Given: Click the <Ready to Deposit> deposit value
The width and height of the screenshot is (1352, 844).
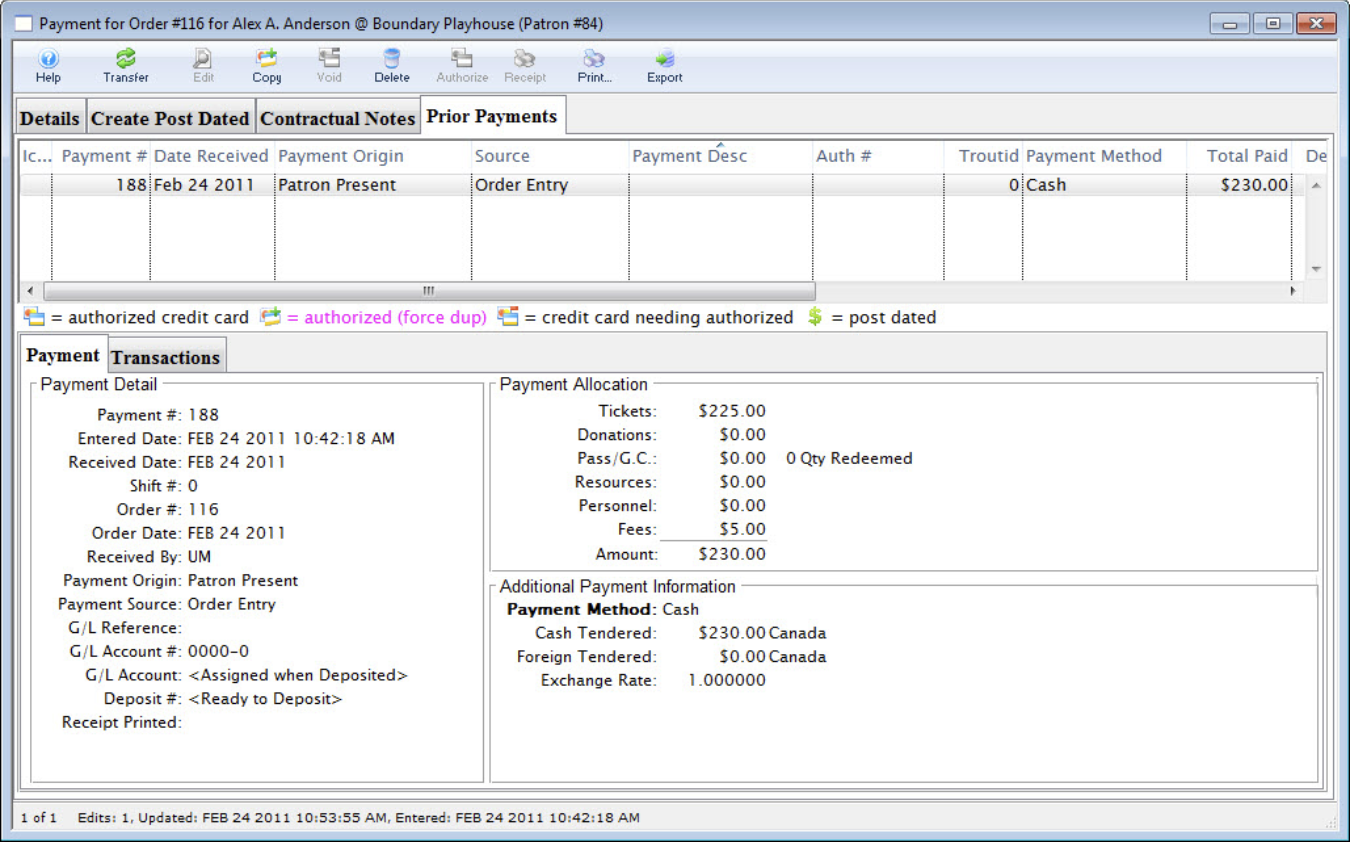Looking at the screenshot, I should (265, 699).
